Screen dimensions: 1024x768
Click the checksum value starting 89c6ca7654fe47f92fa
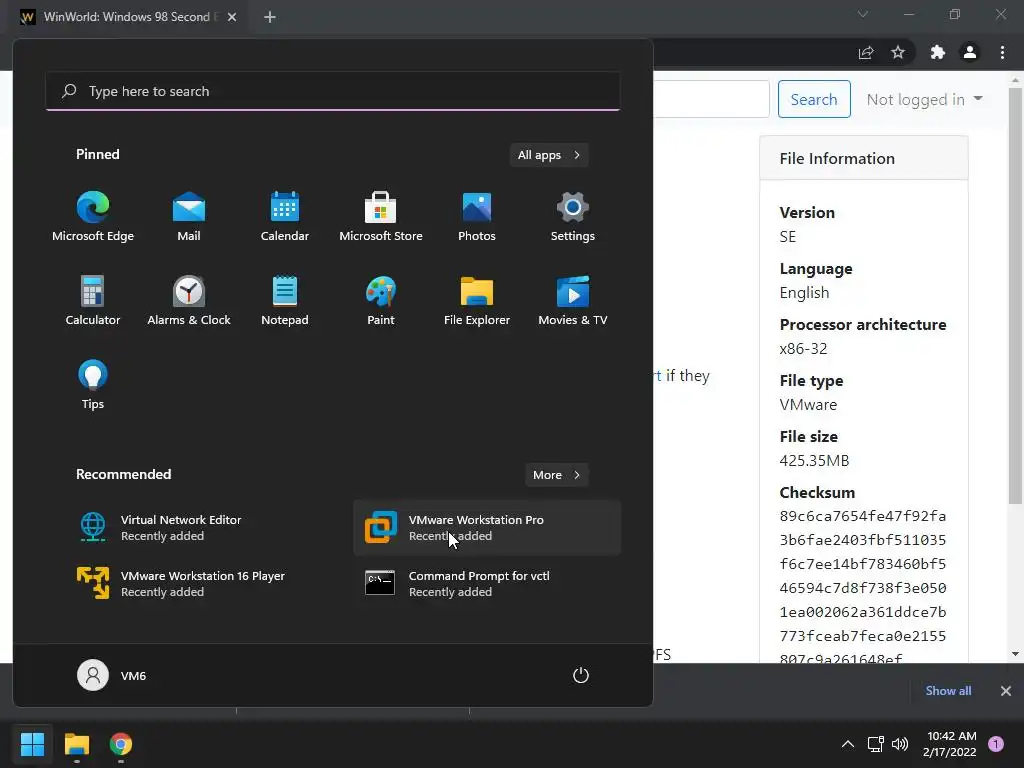point(863,587)
